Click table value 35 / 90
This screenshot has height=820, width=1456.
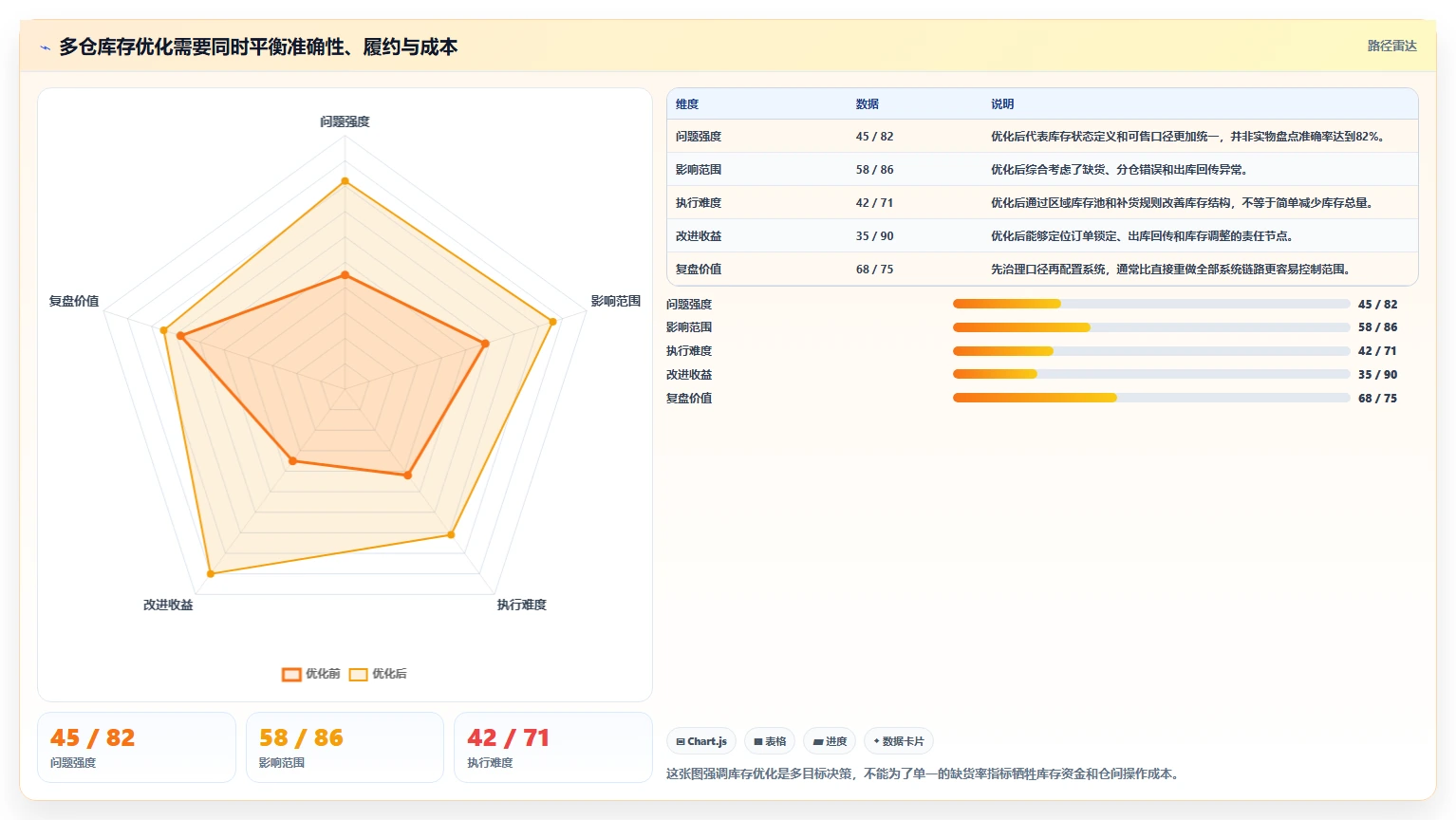874,236
